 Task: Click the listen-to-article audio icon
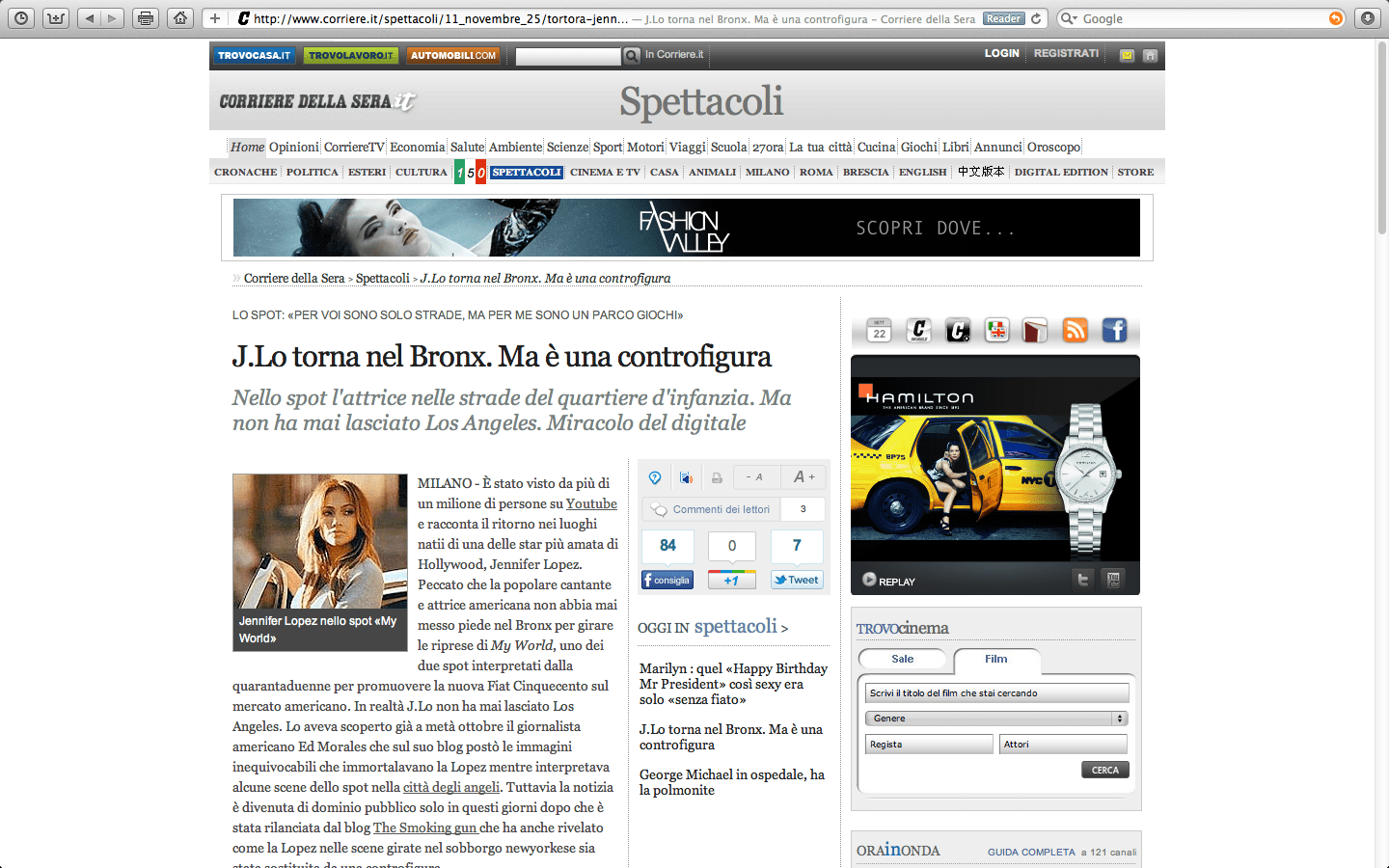click(686, 477)
